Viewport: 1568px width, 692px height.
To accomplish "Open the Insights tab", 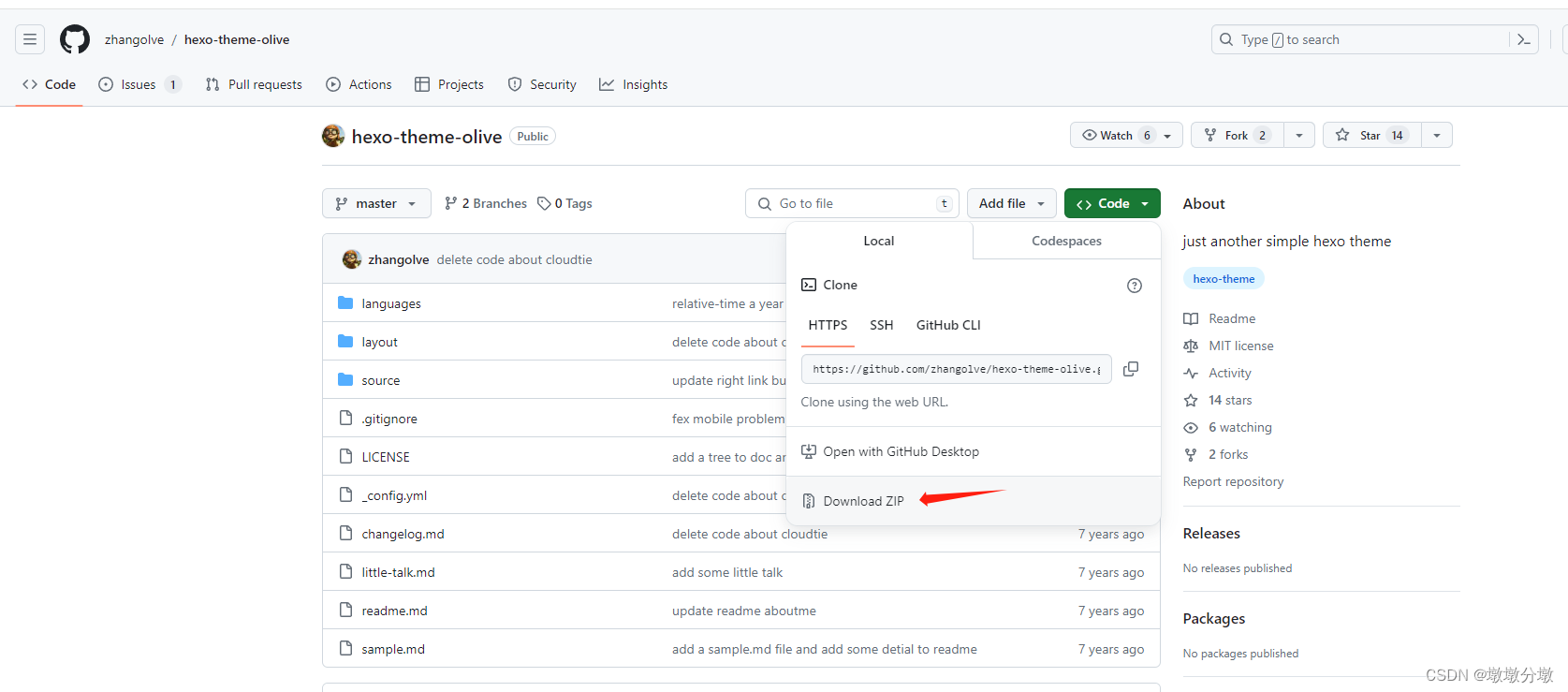I will [634, 84].
